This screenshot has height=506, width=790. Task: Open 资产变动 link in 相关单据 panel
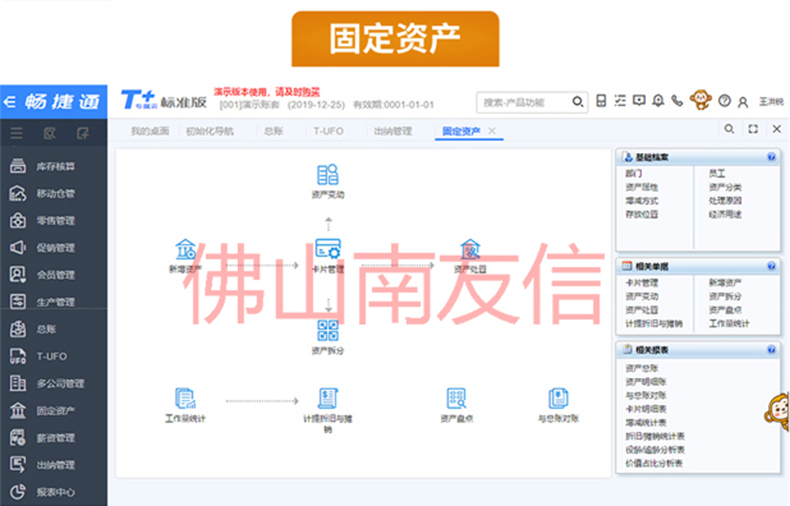pos(642,296)
